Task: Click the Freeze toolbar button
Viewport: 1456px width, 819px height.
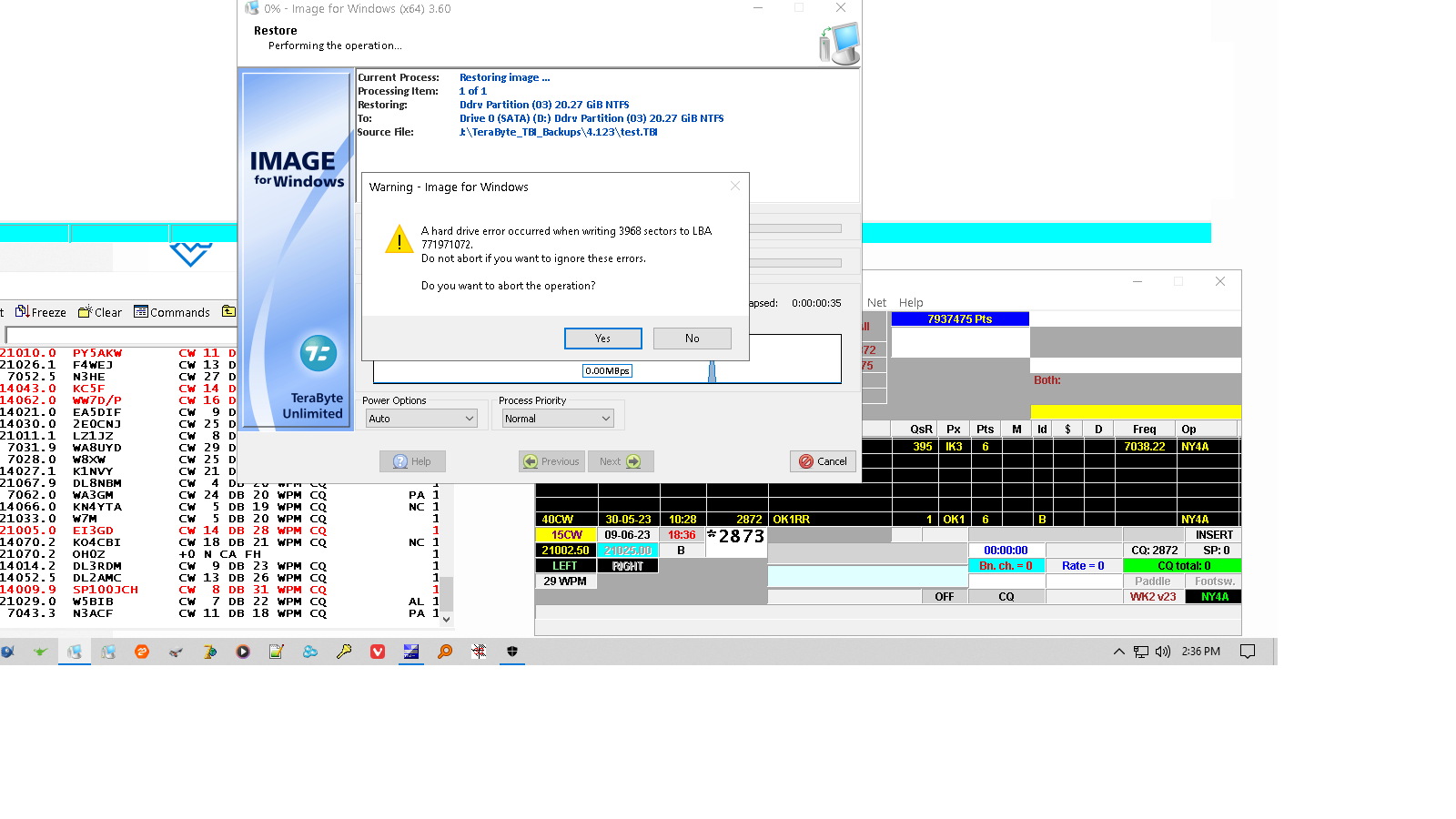Action: (41, 312)
